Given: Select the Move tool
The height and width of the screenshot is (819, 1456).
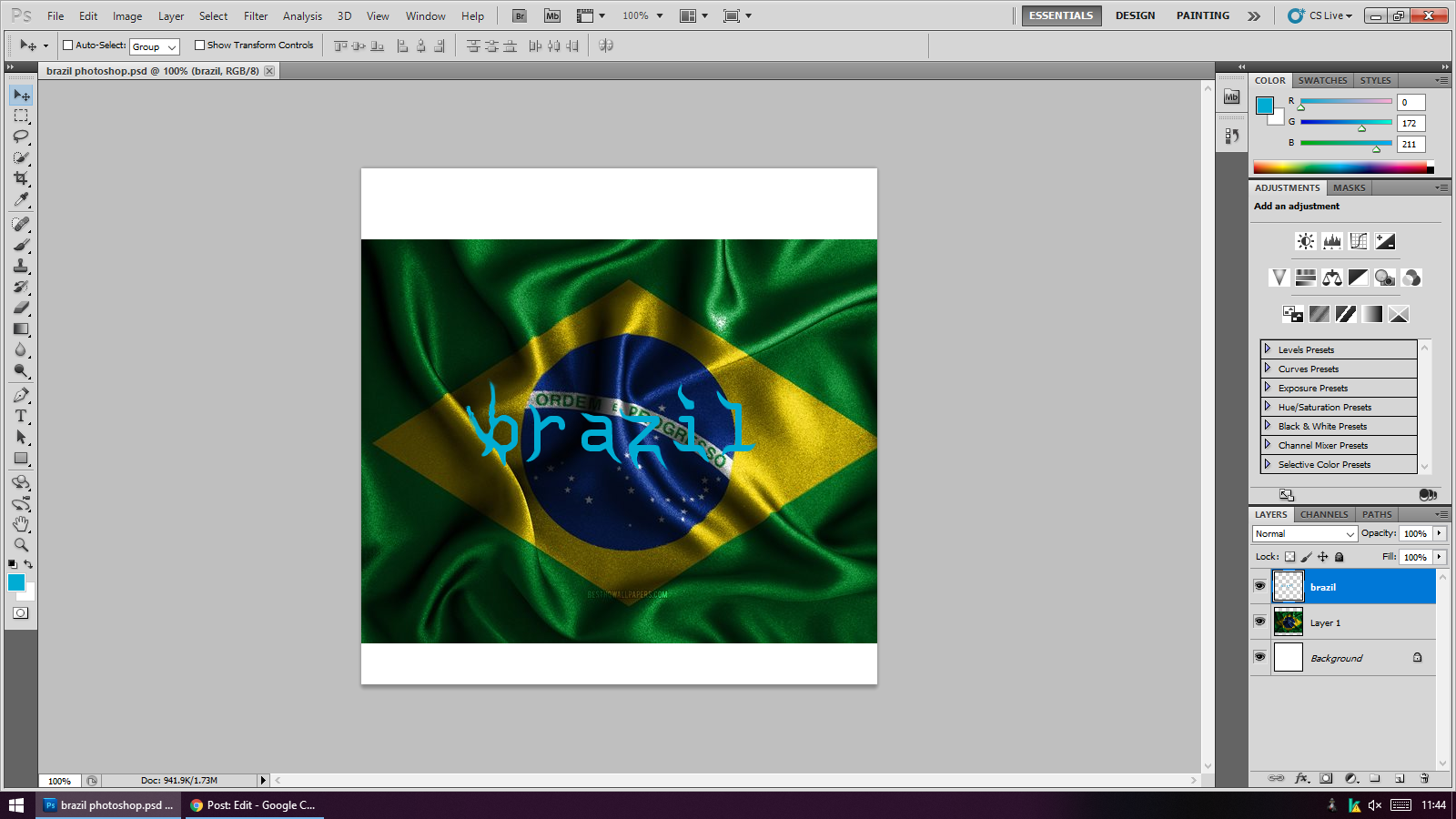Looking at the screenshot, I should point(21,95).
